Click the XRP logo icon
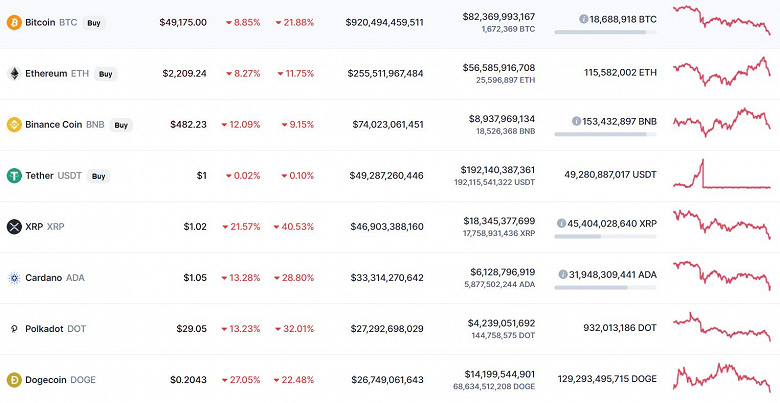Viewport: 780px width, 403px height. pos(14,227)
